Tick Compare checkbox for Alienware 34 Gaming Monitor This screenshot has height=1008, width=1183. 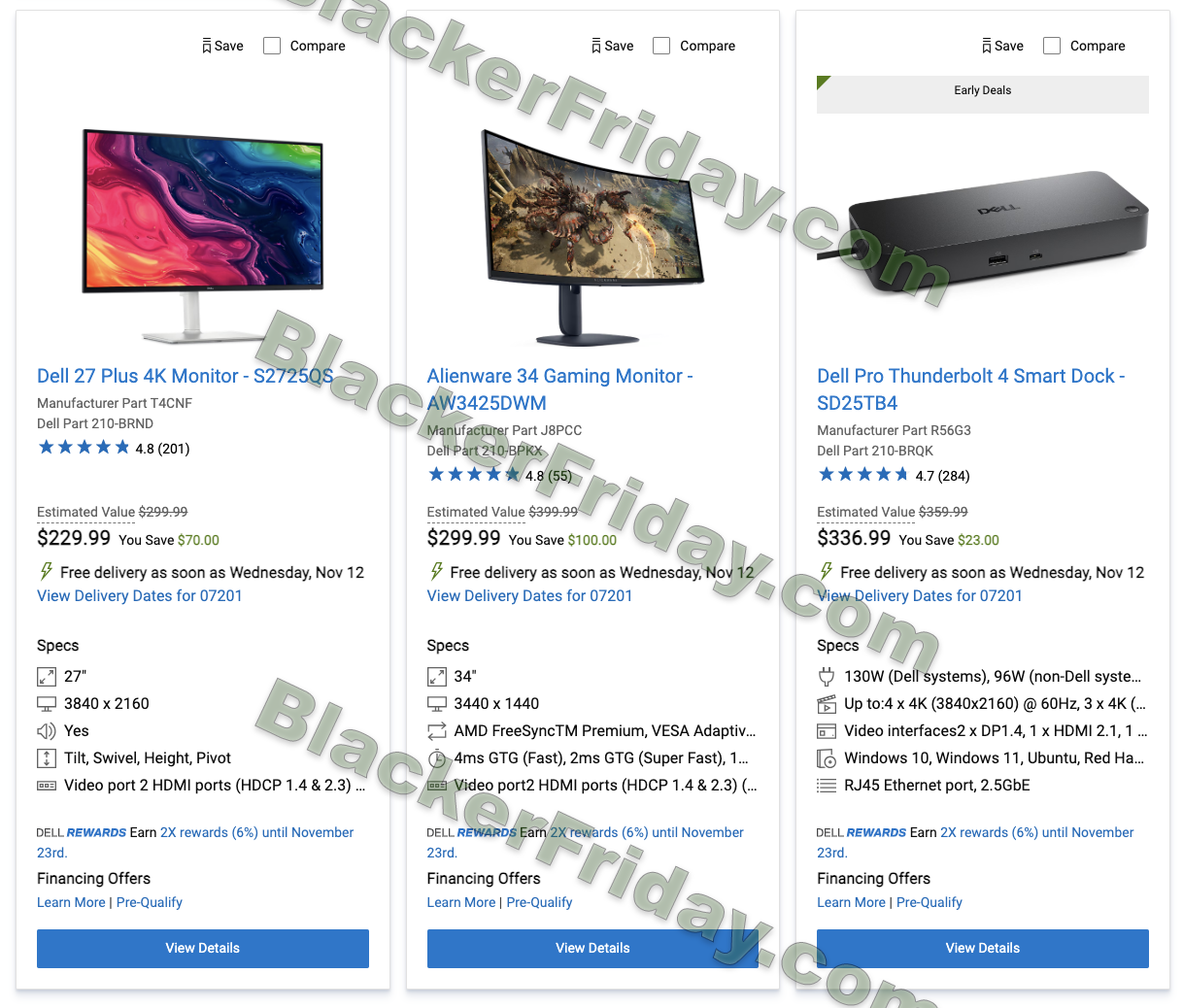(662, 46)
